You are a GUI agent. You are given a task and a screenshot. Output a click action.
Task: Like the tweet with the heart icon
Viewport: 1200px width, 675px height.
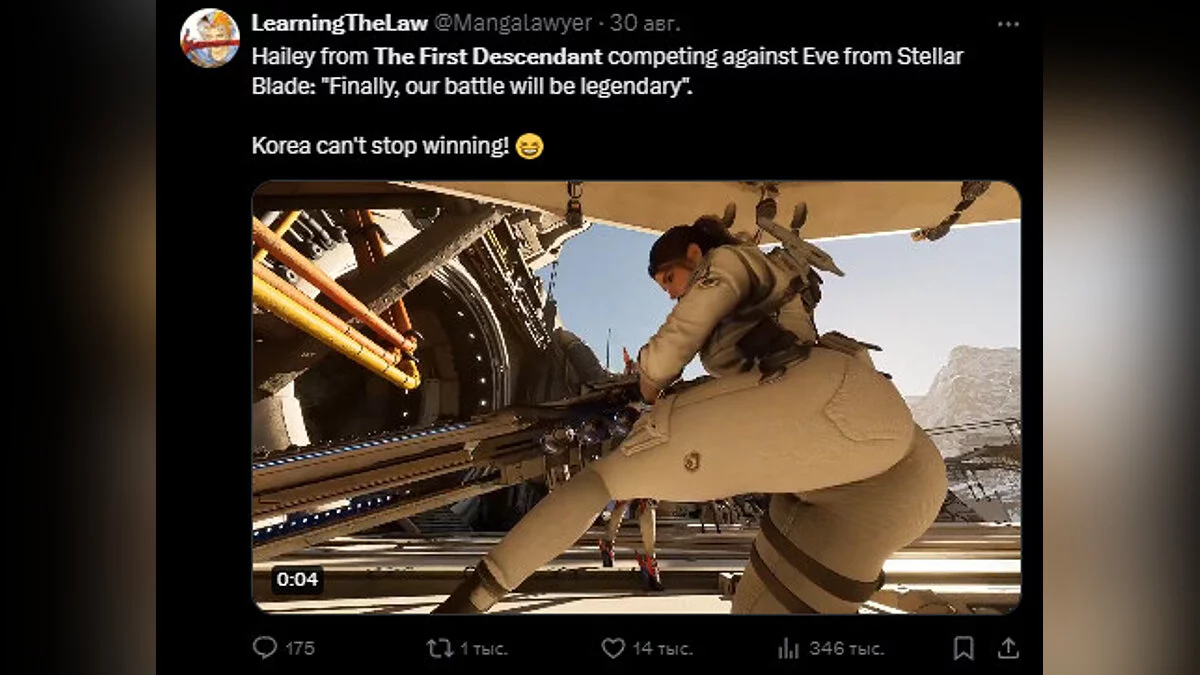coord(613,648)
